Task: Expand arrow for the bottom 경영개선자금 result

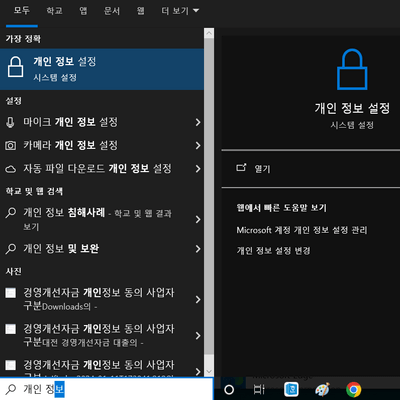Action: tap(198, 371)
